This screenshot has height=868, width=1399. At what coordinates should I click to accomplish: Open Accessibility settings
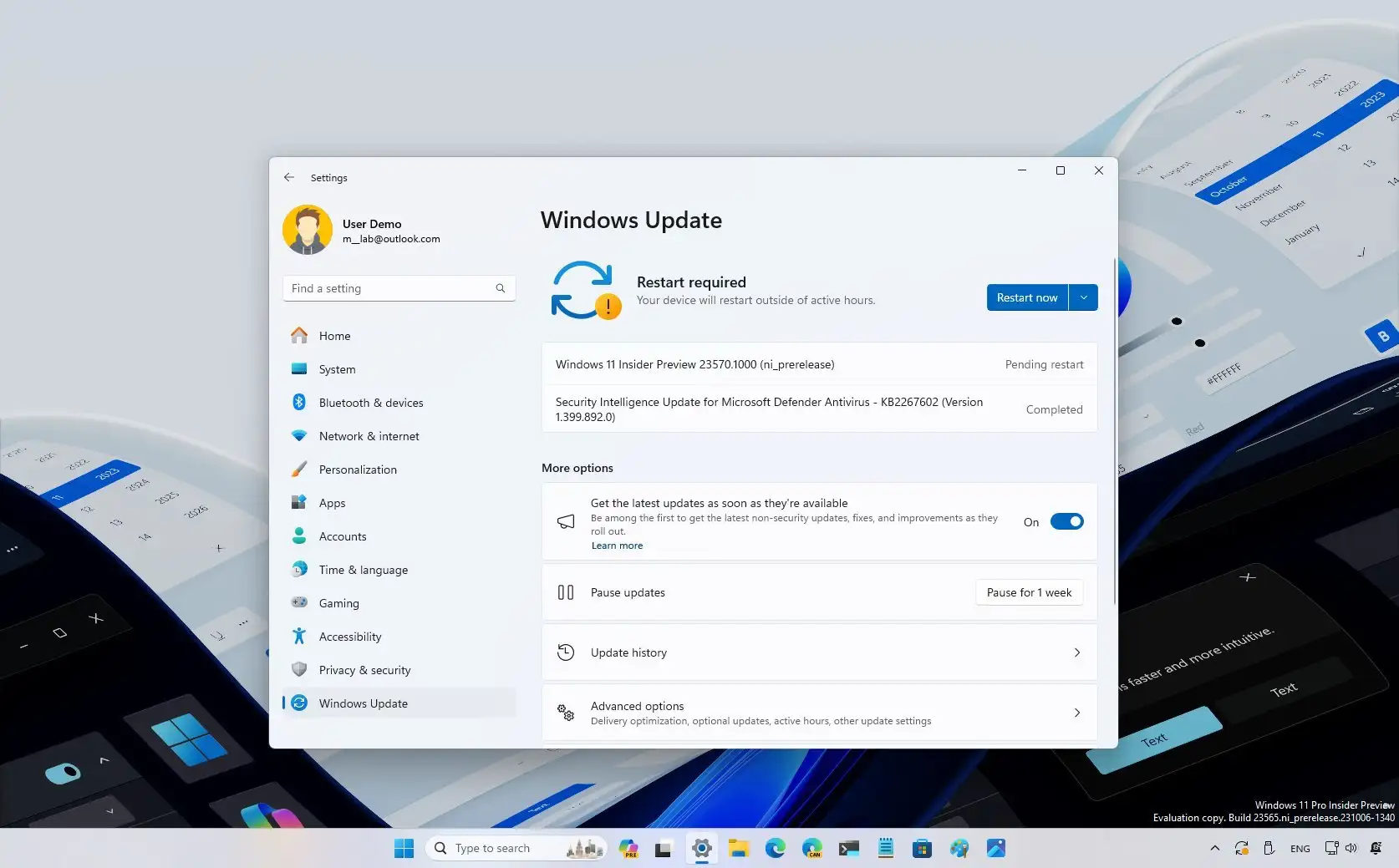[349, 636]
